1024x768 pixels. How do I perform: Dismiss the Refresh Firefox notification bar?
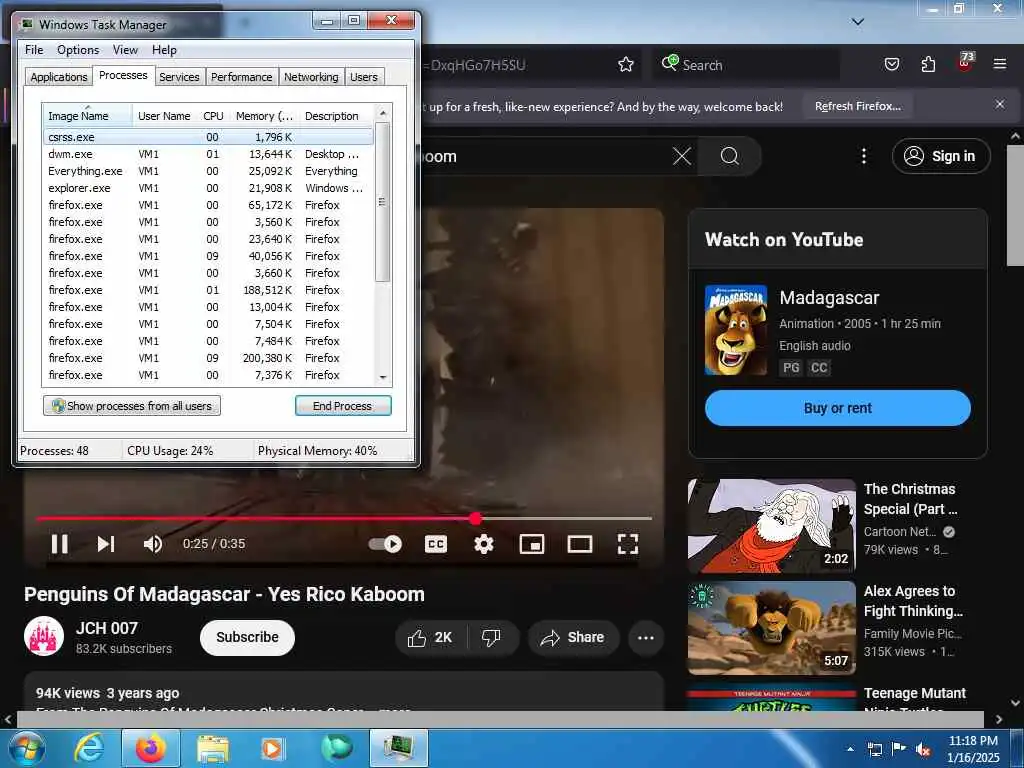point(1000,104)
